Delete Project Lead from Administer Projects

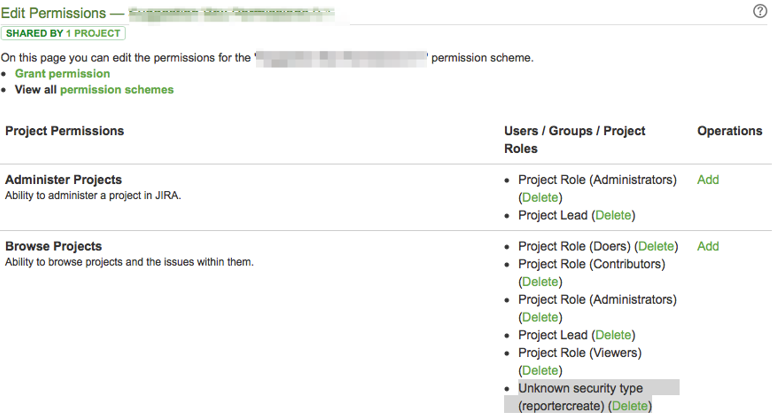point(613,215)
